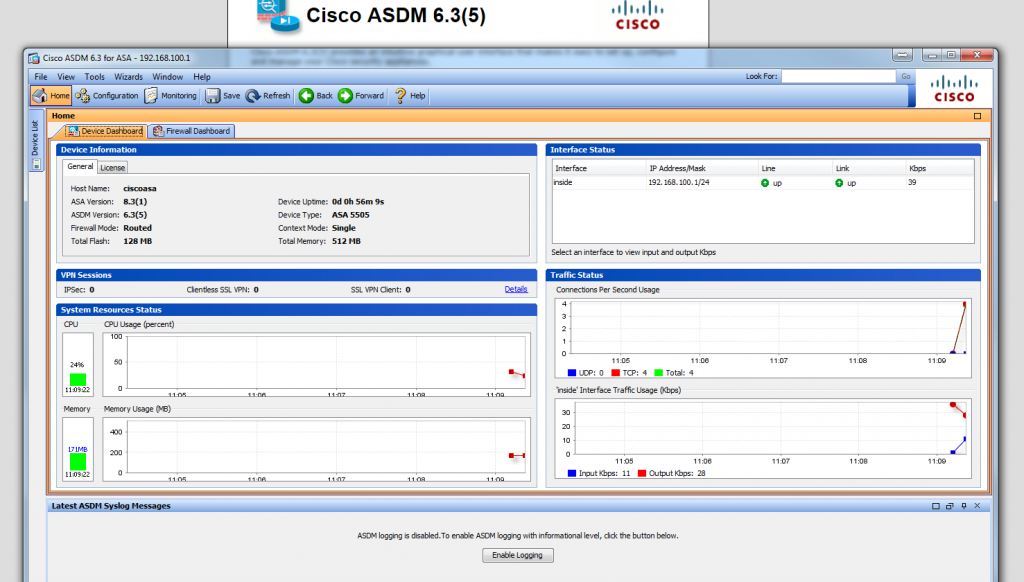Click the Interface column header
The width and height of the screenshot is (1024, 582).
[x=599, y=168]
